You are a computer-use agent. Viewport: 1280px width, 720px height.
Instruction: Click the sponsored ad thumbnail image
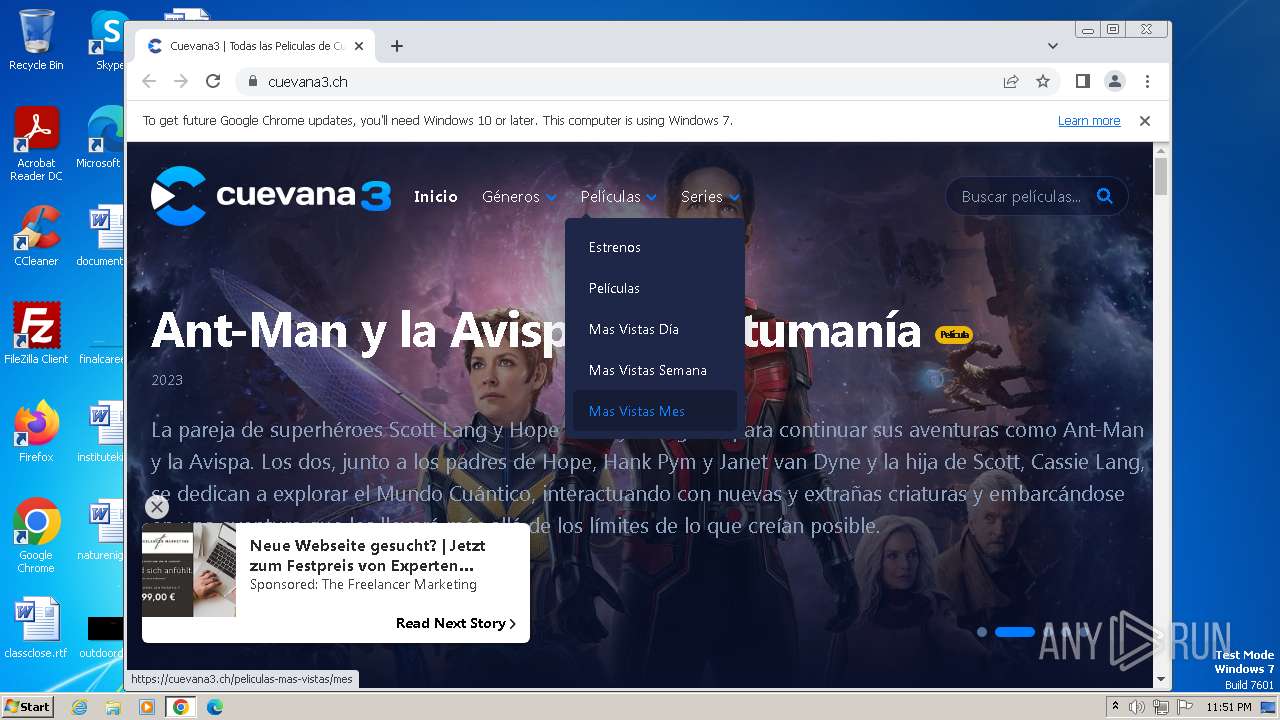[x=189, y=569]
